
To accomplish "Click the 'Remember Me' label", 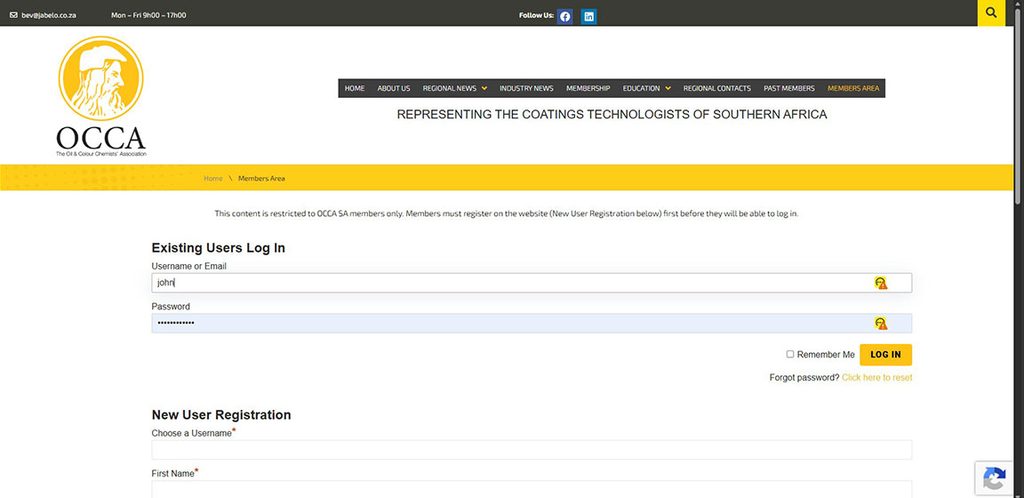I will 825,354.
